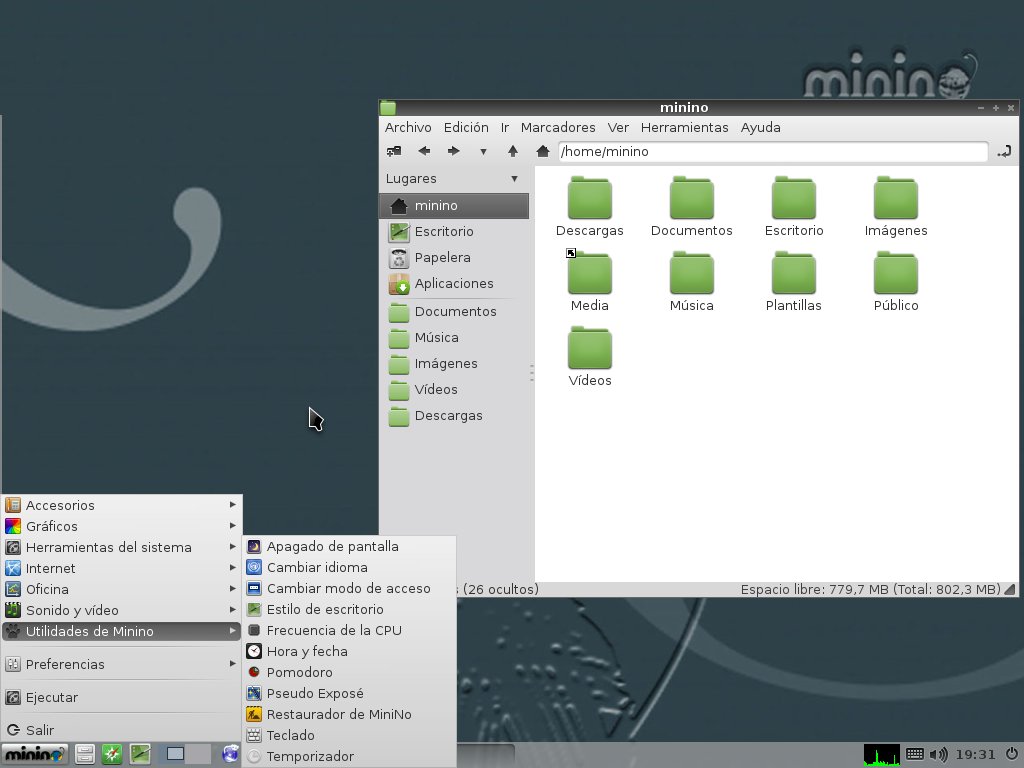Click the minino start menu button

click(x=34, y=754)
